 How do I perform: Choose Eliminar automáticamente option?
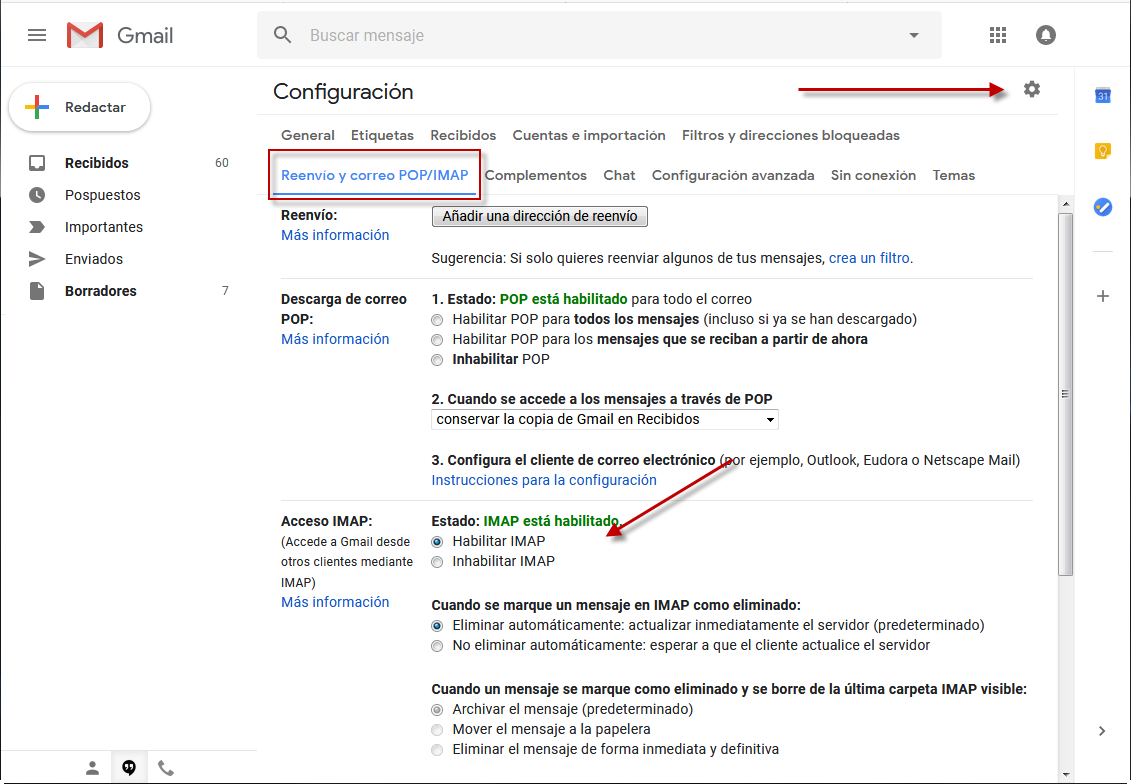click(437, 625)
